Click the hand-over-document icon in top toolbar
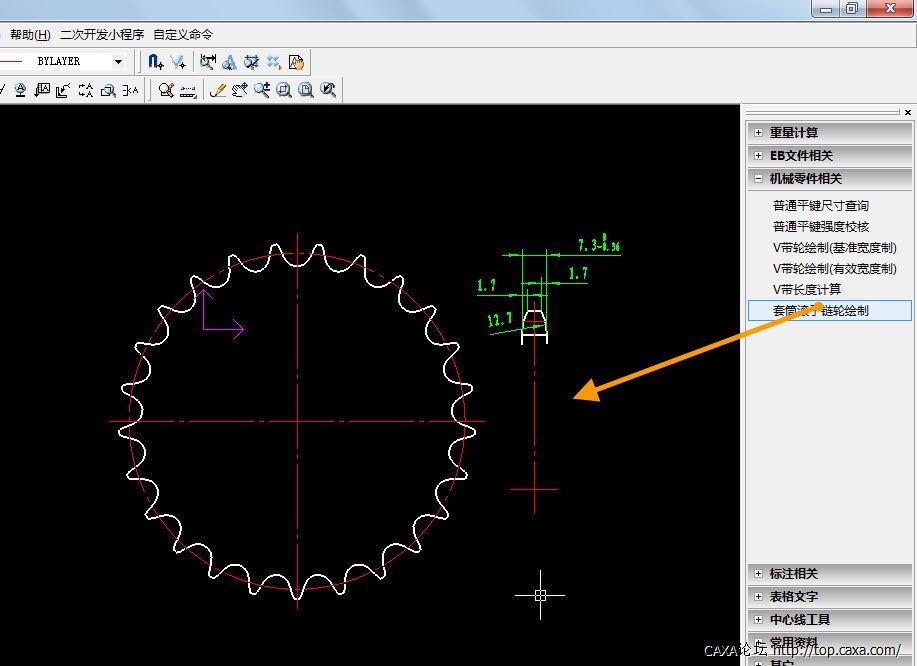Image resolution: width=917 pixels, height=666 pixels. coord(296,62)
